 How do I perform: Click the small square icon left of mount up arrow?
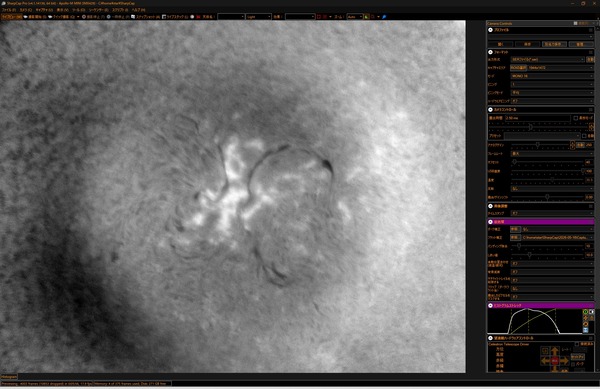545,350
